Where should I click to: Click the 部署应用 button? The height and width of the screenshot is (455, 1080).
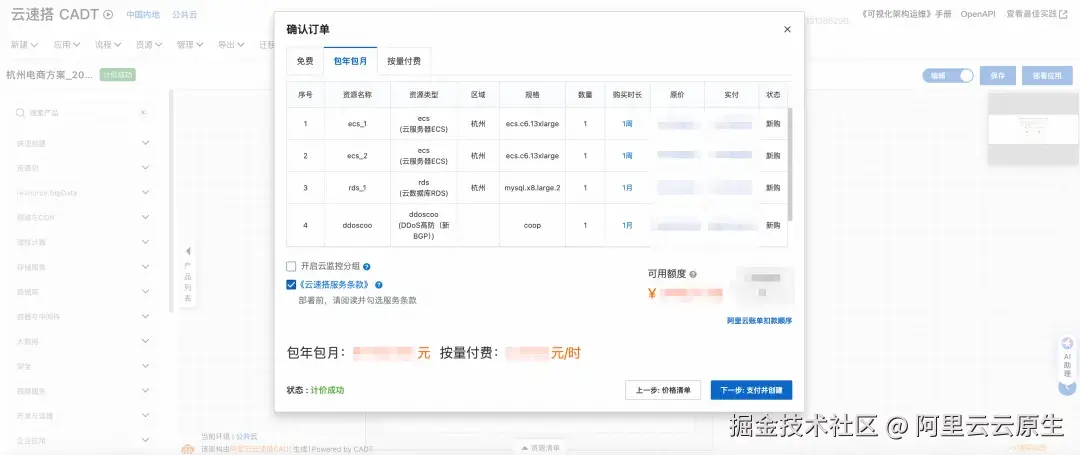point(1047,76)
